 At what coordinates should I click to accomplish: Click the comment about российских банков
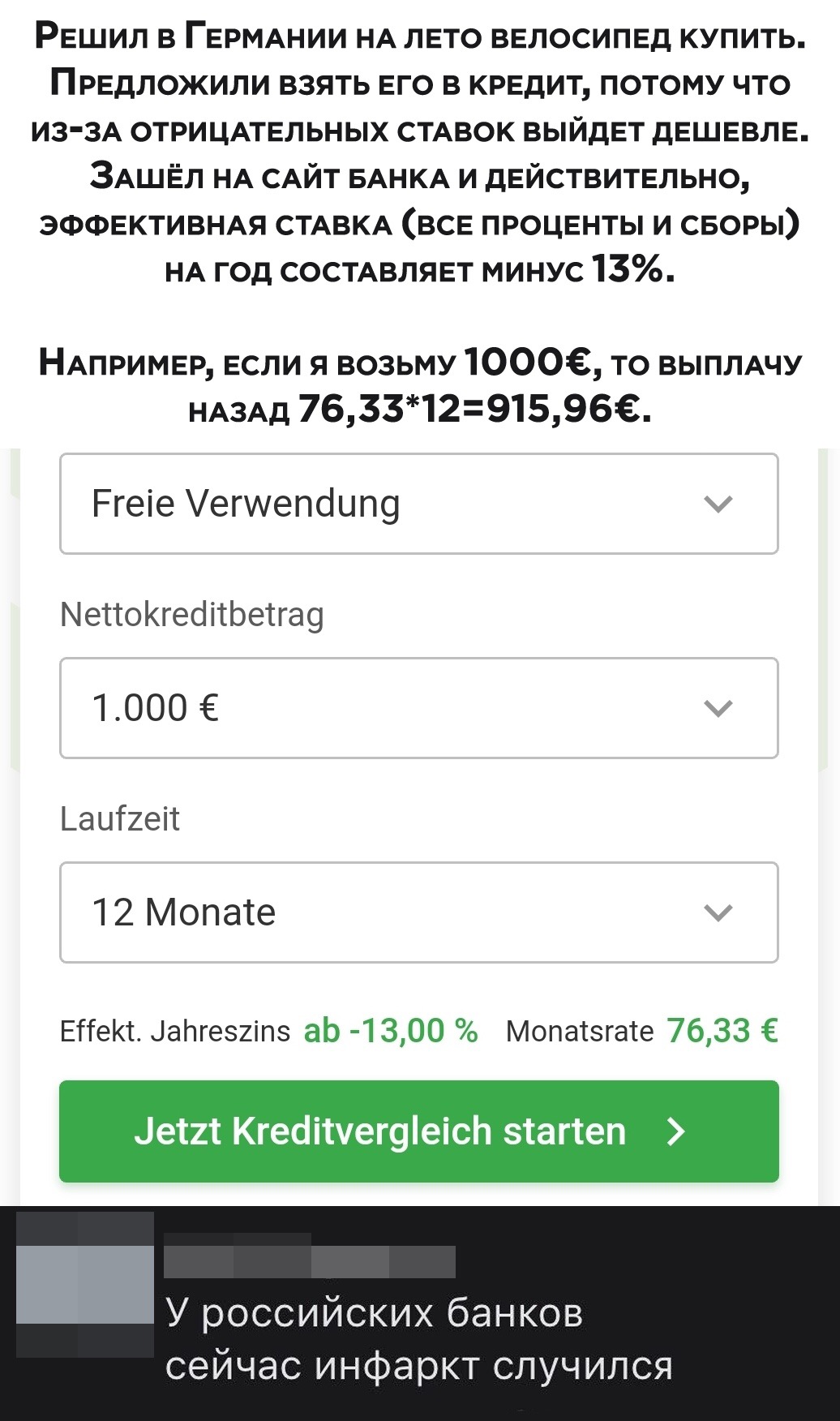tap(418, 1339)
